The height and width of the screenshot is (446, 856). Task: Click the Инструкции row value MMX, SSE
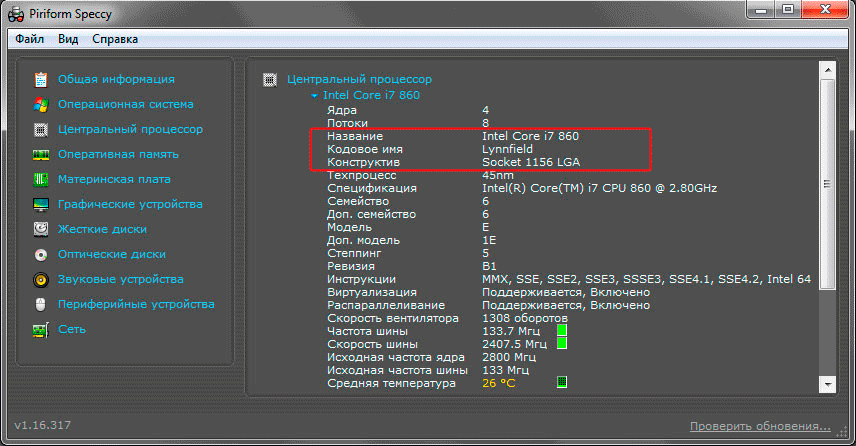click(646, 279)
